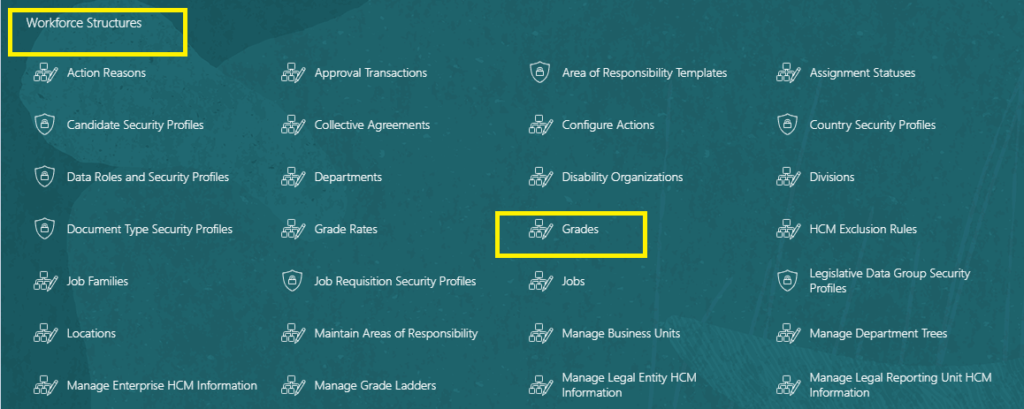The width and height of the screenshot is (1024, 409).
Task: Open the Grade Rates task
Action: click(x=345, y=229)
